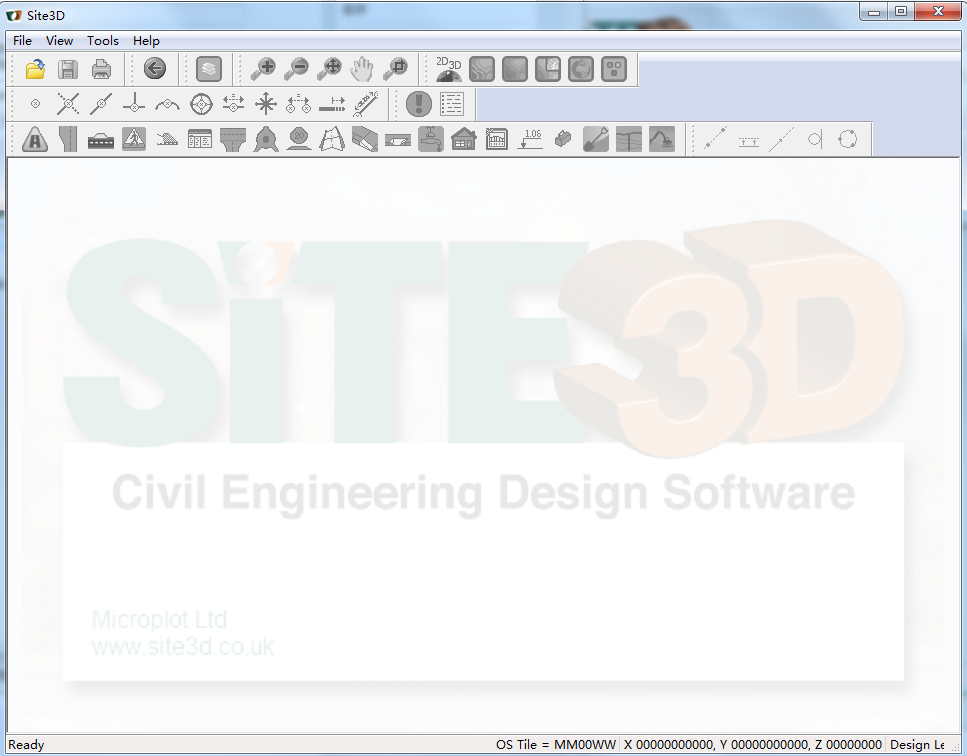Screen dimensions: 967x756
Task: Click the map with photo overlay icon
Action: [x=548, y=68]
